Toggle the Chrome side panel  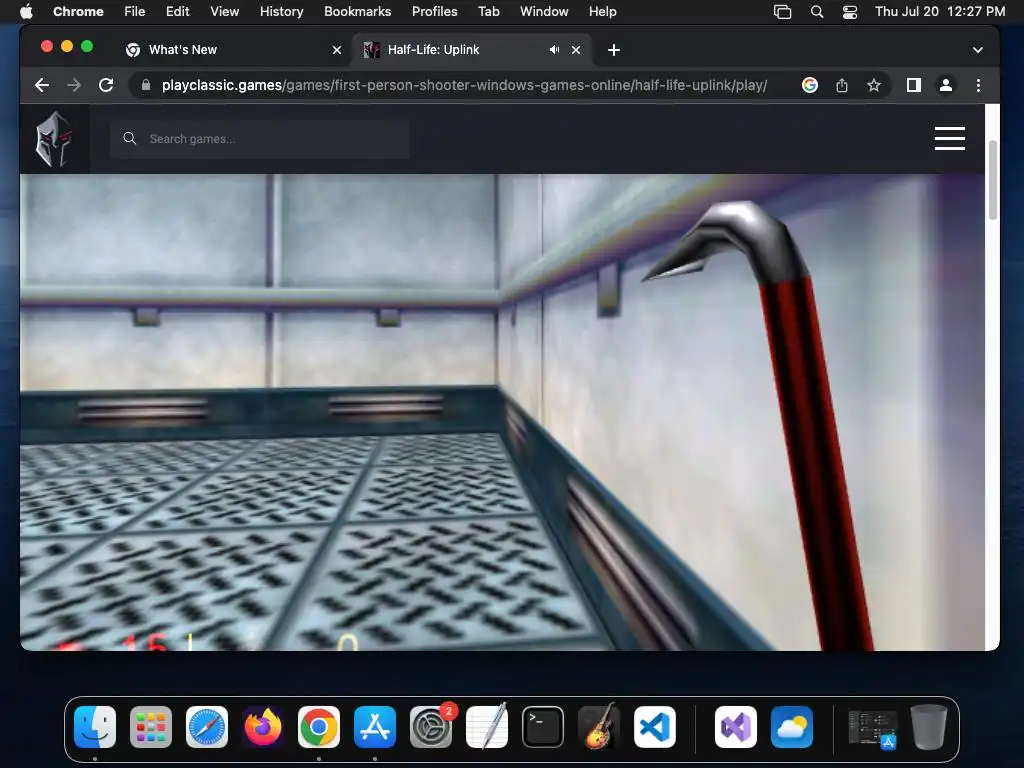pyautogui.click(x=914, y=86)
